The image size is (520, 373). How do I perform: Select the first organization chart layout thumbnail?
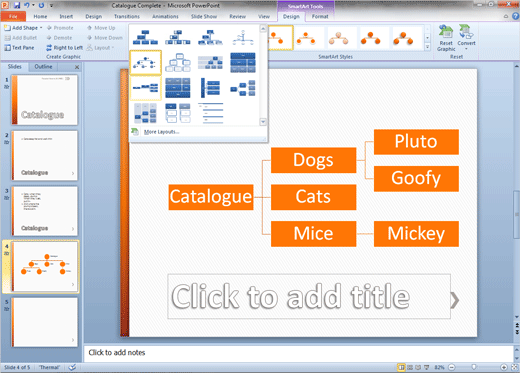coord(145,37)
